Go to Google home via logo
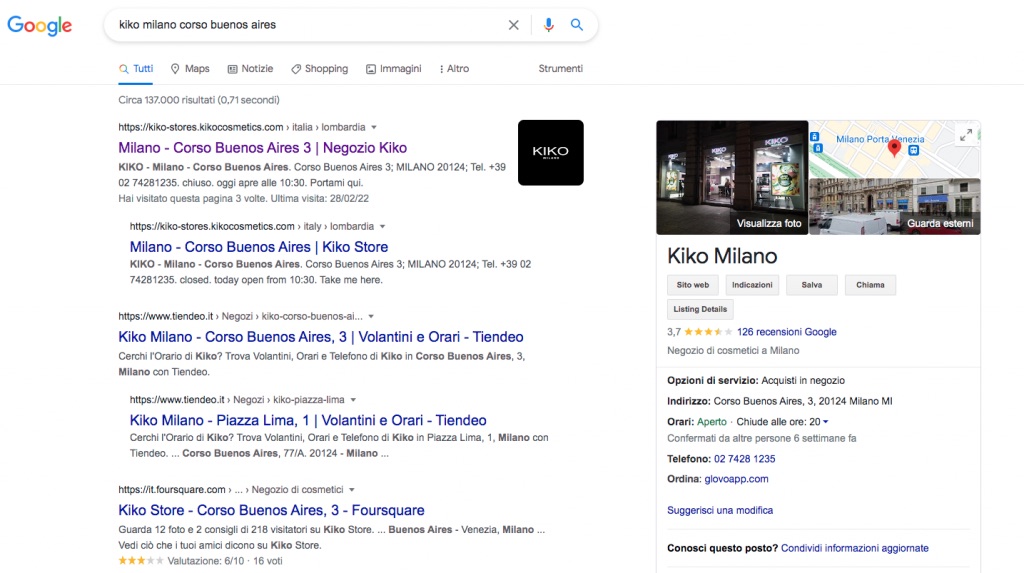The image size is (1024, 573). pyautogui.click(x=40, y=25)
